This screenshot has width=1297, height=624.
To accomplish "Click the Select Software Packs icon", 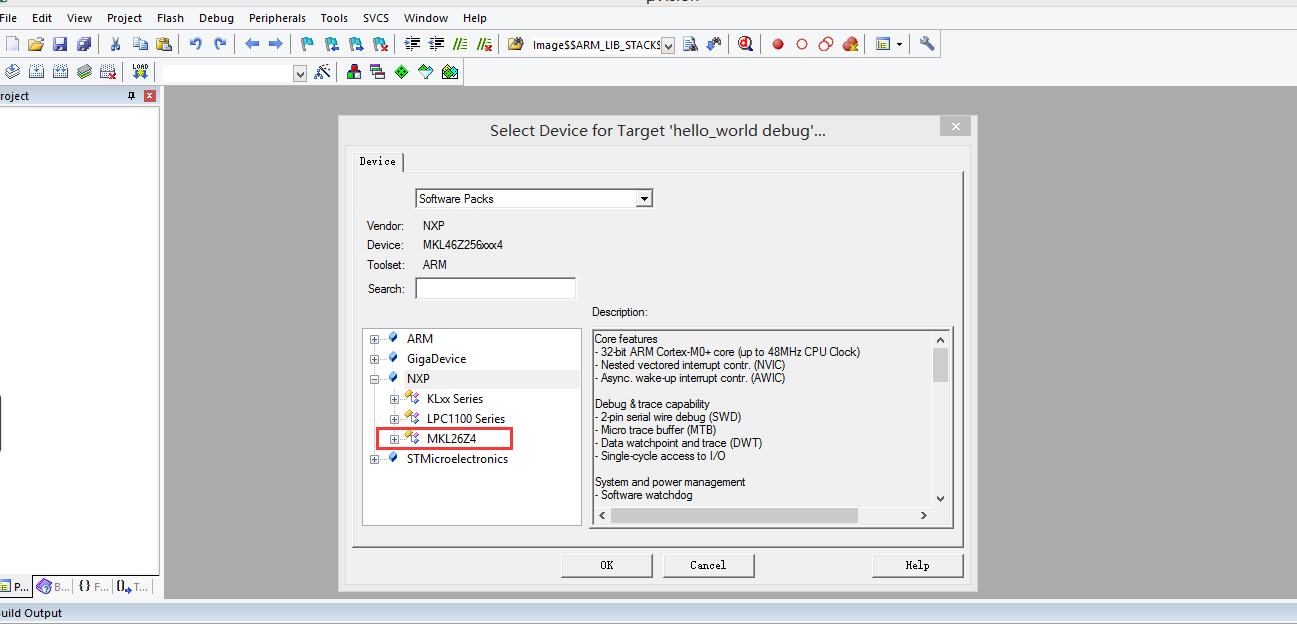I will click(426, 72).
